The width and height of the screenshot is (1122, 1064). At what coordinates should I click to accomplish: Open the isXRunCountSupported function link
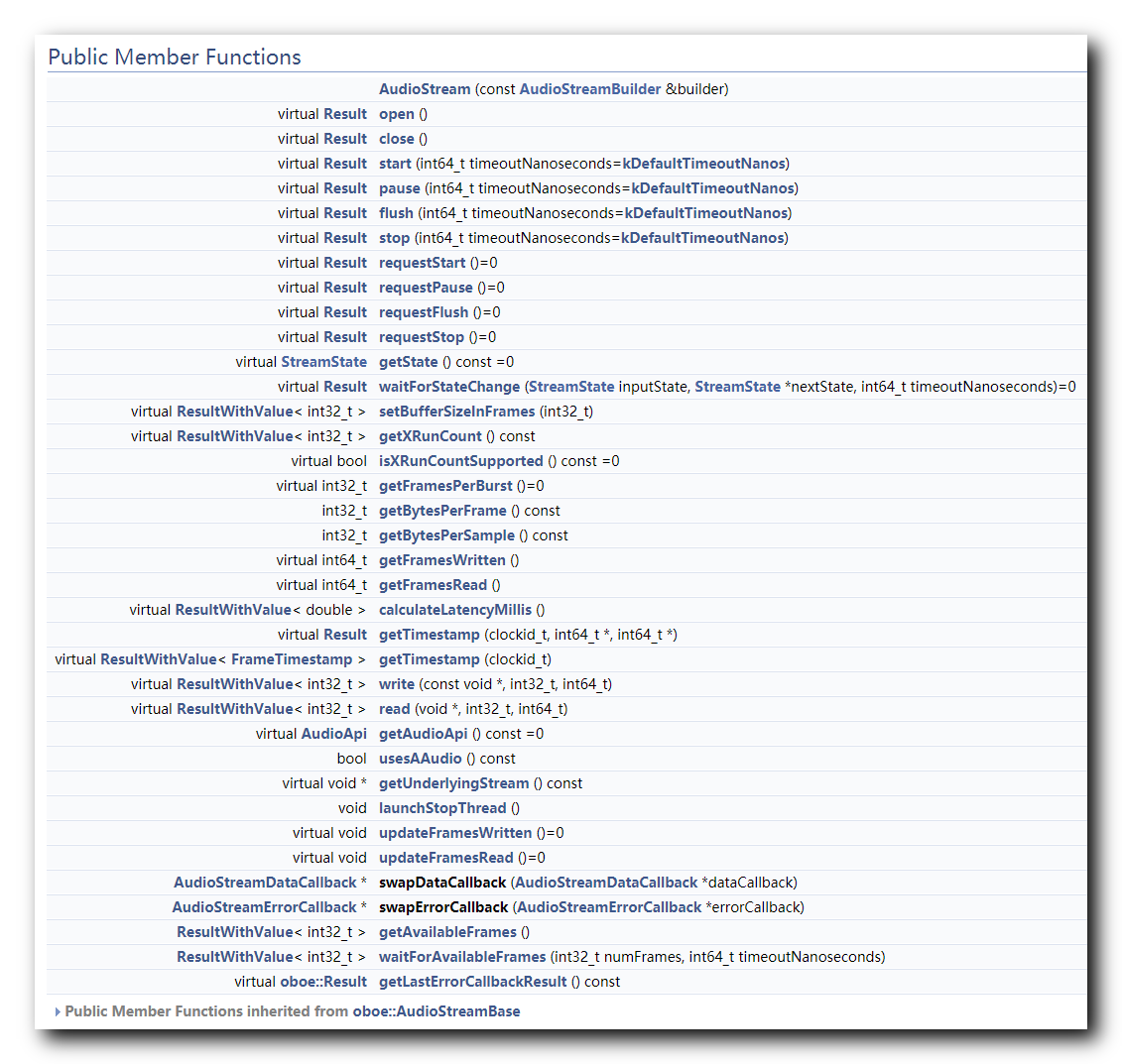pyautogui.click(x=461, y=461)
